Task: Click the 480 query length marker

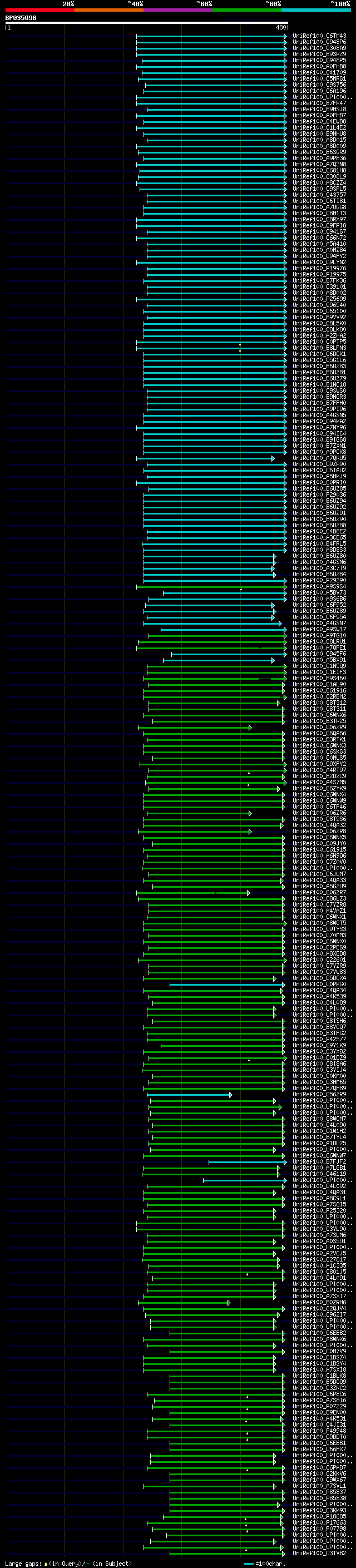Action: click(x=280, y=27)
